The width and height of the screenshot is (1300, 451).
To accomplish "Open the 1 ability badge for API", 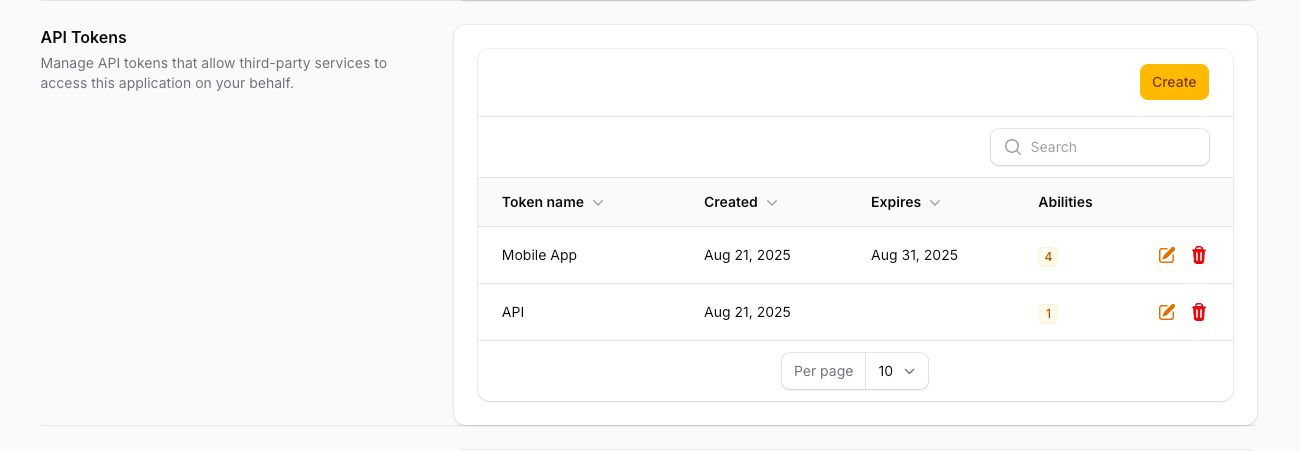I will 1048,313.
